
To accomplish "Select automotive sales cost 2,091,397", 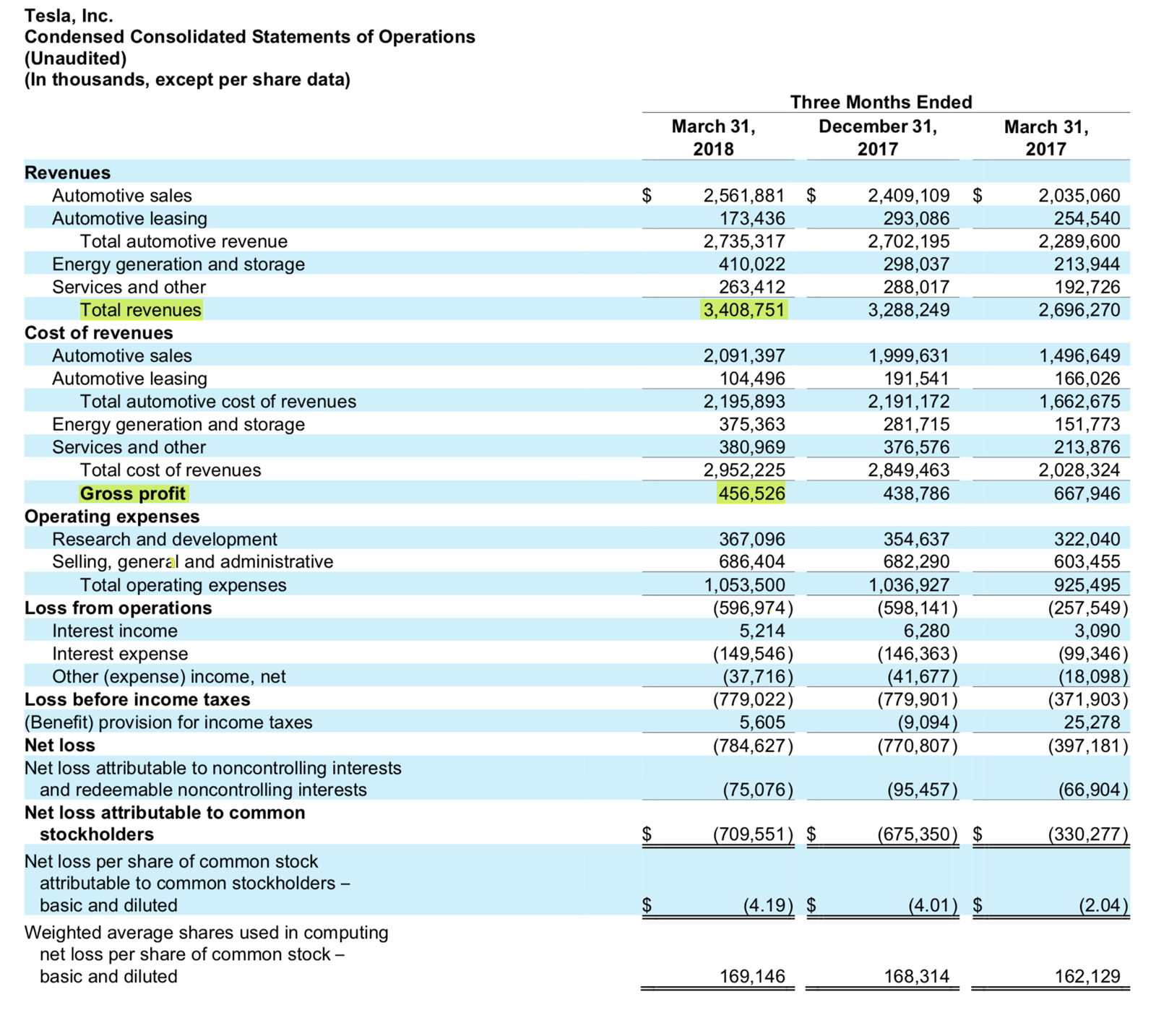I will [744, 355].
